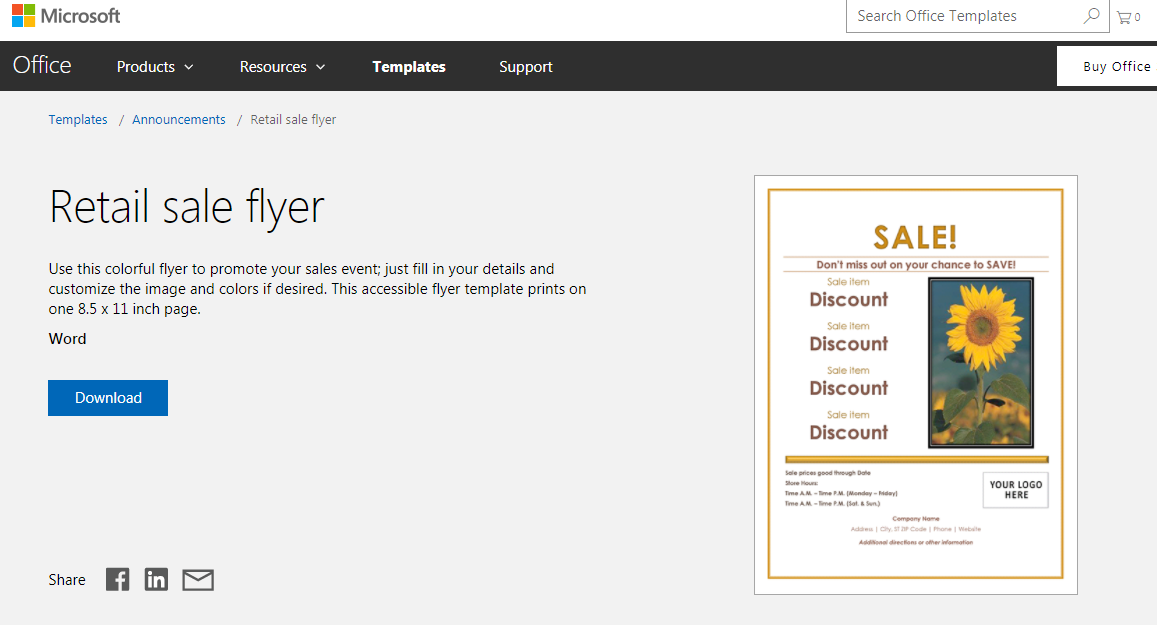The height and width of the screenshot is (625, 1157).
Task: Expand the Resources dropdown menu
Action: (x=282, y=66)
